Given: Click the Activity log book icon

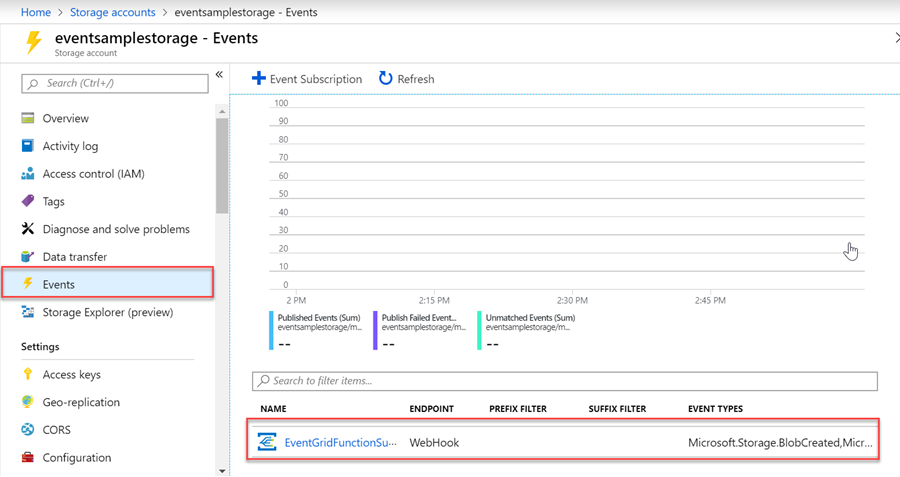Looking at the screenshot, I should tap(28, 145).
